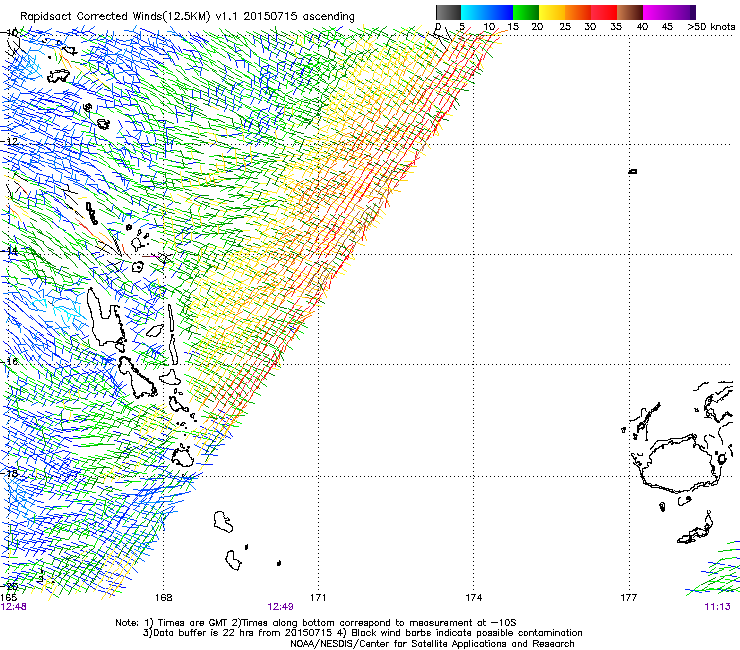Viewport: 740px width, 650px height.
Task: Click the '171' longitude axis label
Action: (x=318, y=598)
